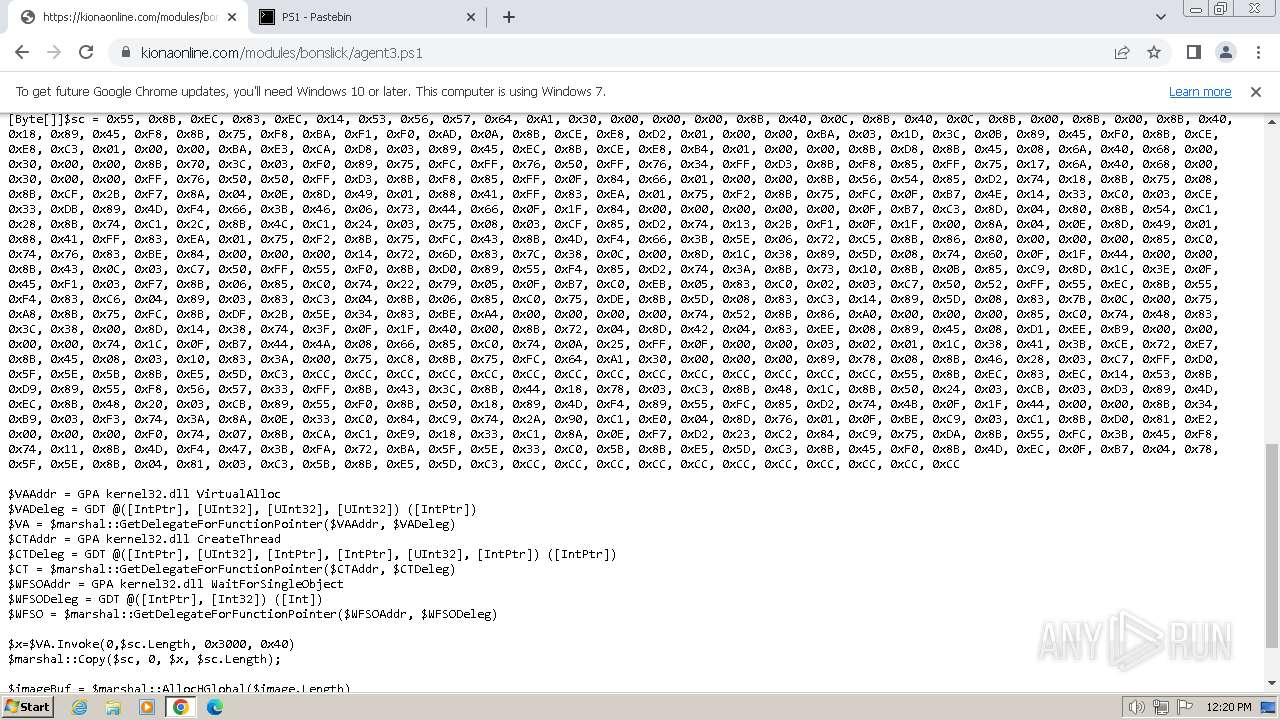Dismiss the Chrome update infobar
Screen dimensions: 1280x720
(1256, 91)
